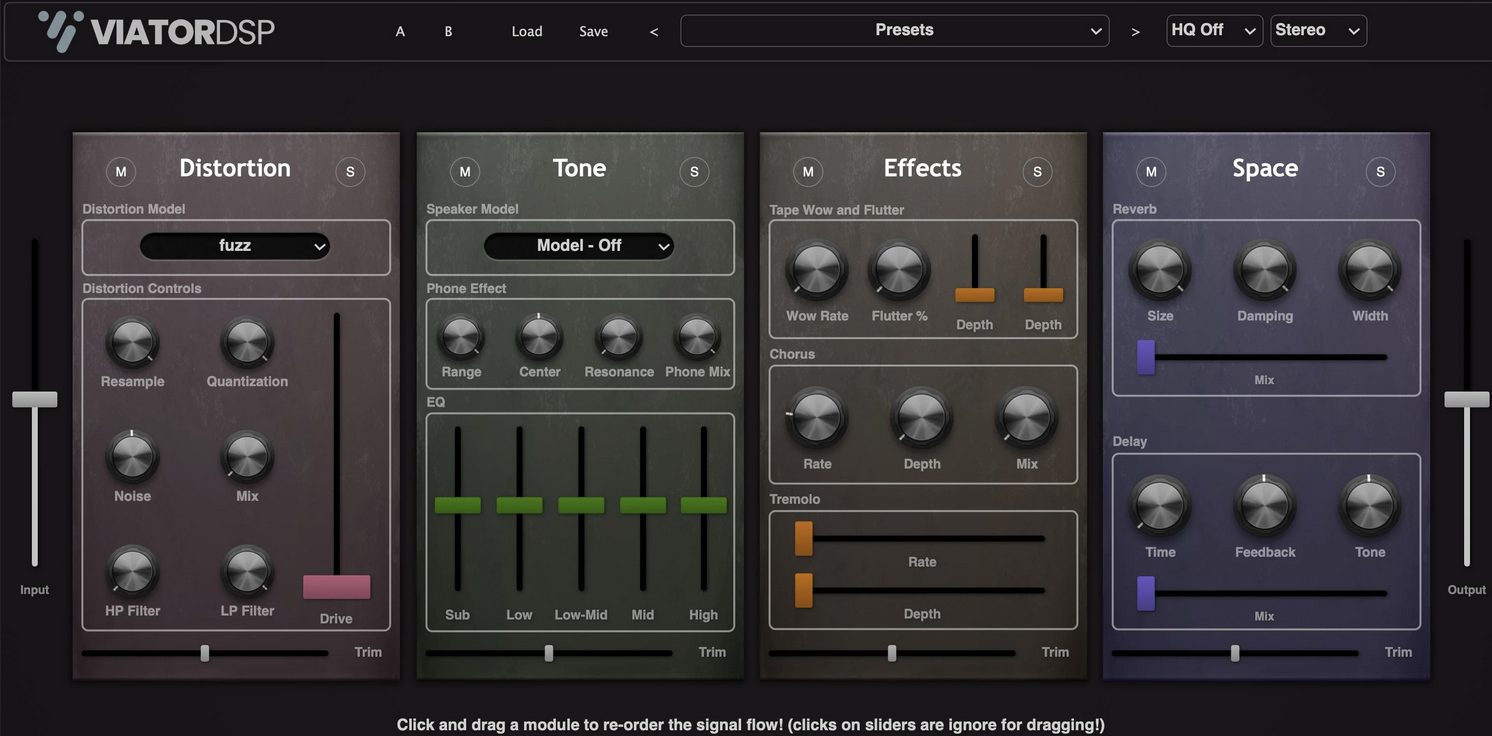Switch to preset slot B
Viewport: 1492px width, 736px height.
click(x=448, y=31)
